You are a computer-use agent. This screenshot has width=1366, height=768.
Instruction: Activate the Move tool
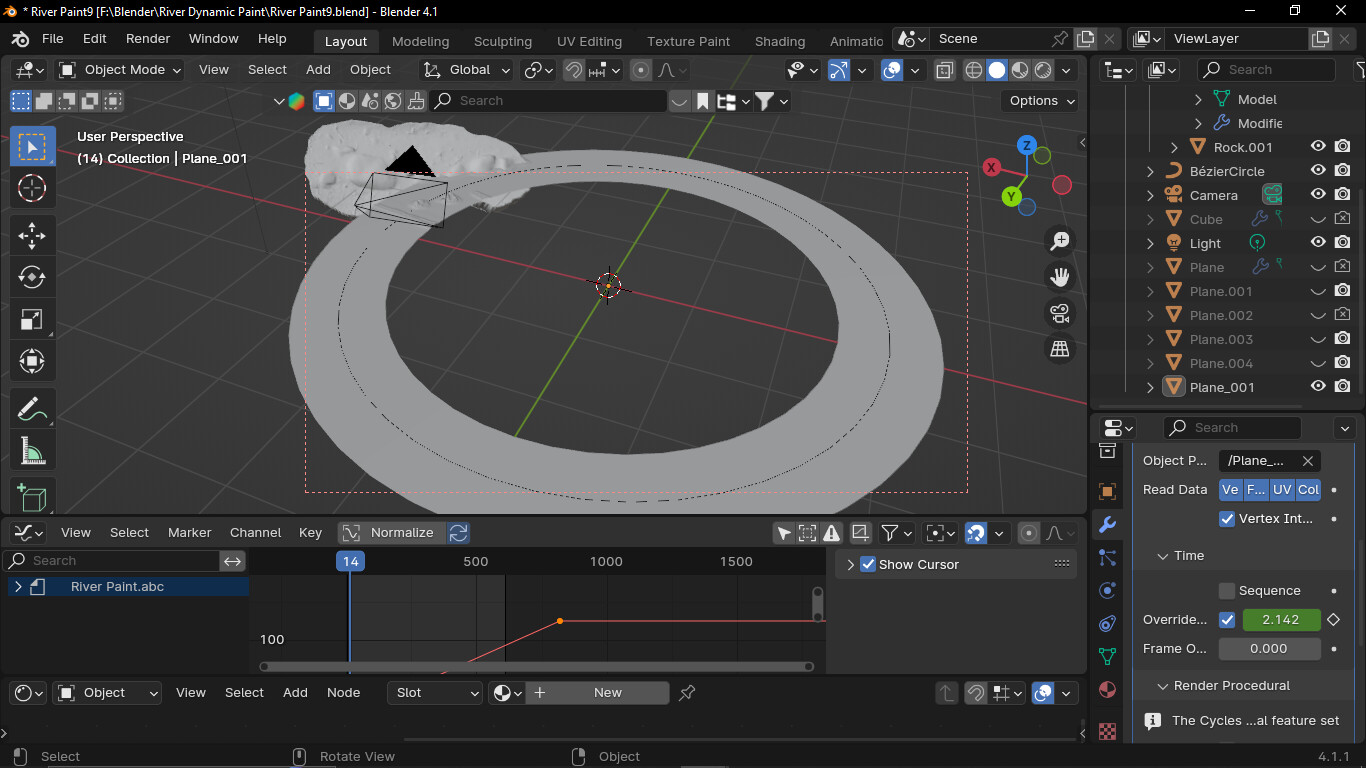[32, 235]
